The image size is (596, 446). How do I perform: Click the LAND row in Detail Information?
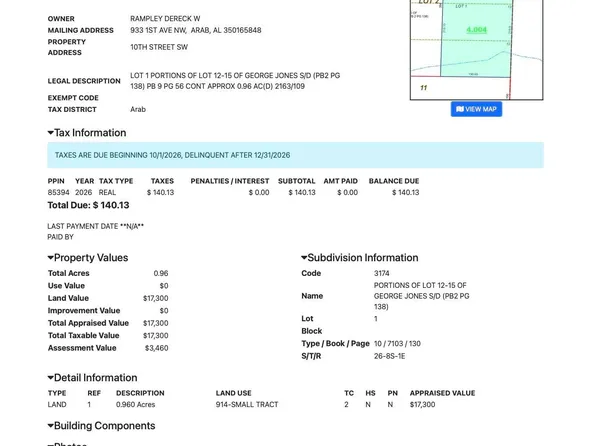tap(262, 405)
